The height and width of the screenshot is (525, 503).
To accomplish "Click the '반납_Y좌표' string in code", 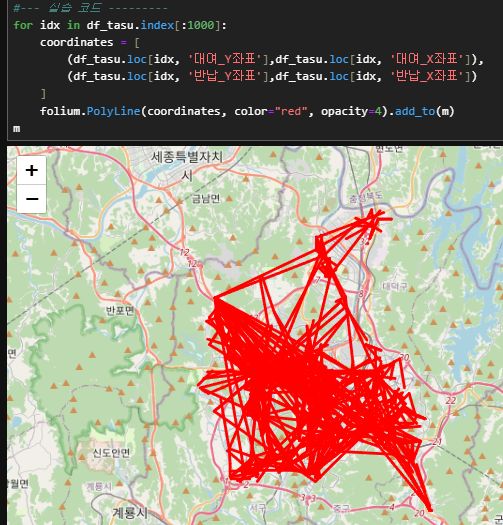I will pyautogui.click(x=225, y=76).
